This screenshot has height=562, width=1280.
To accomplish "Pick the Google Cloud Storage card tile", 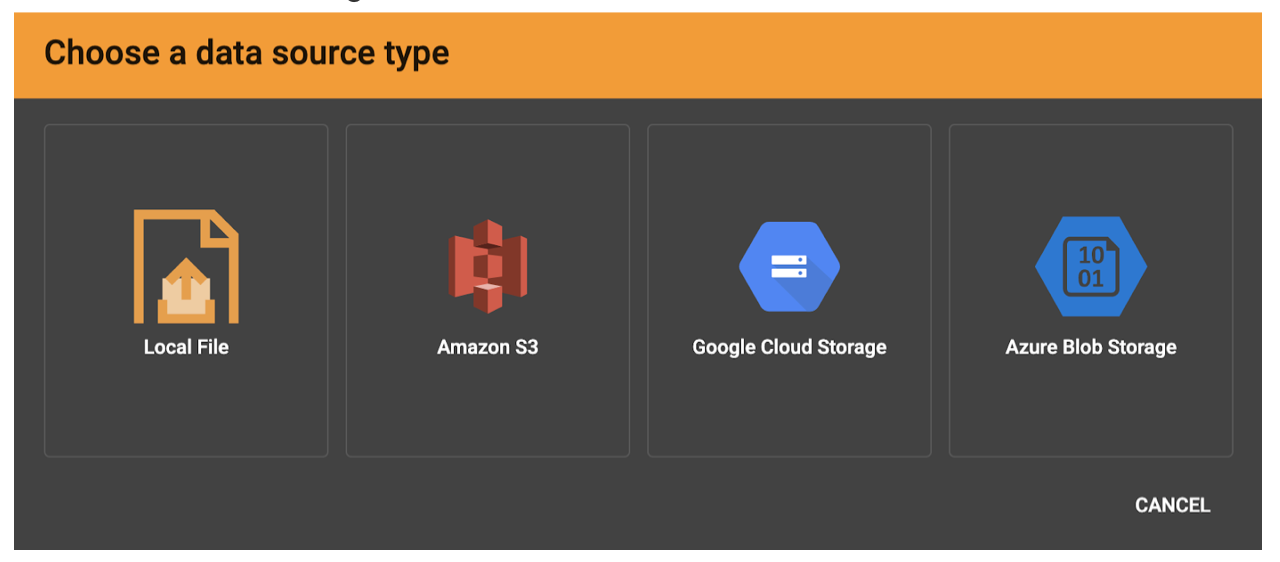I will tap(789, 410).
